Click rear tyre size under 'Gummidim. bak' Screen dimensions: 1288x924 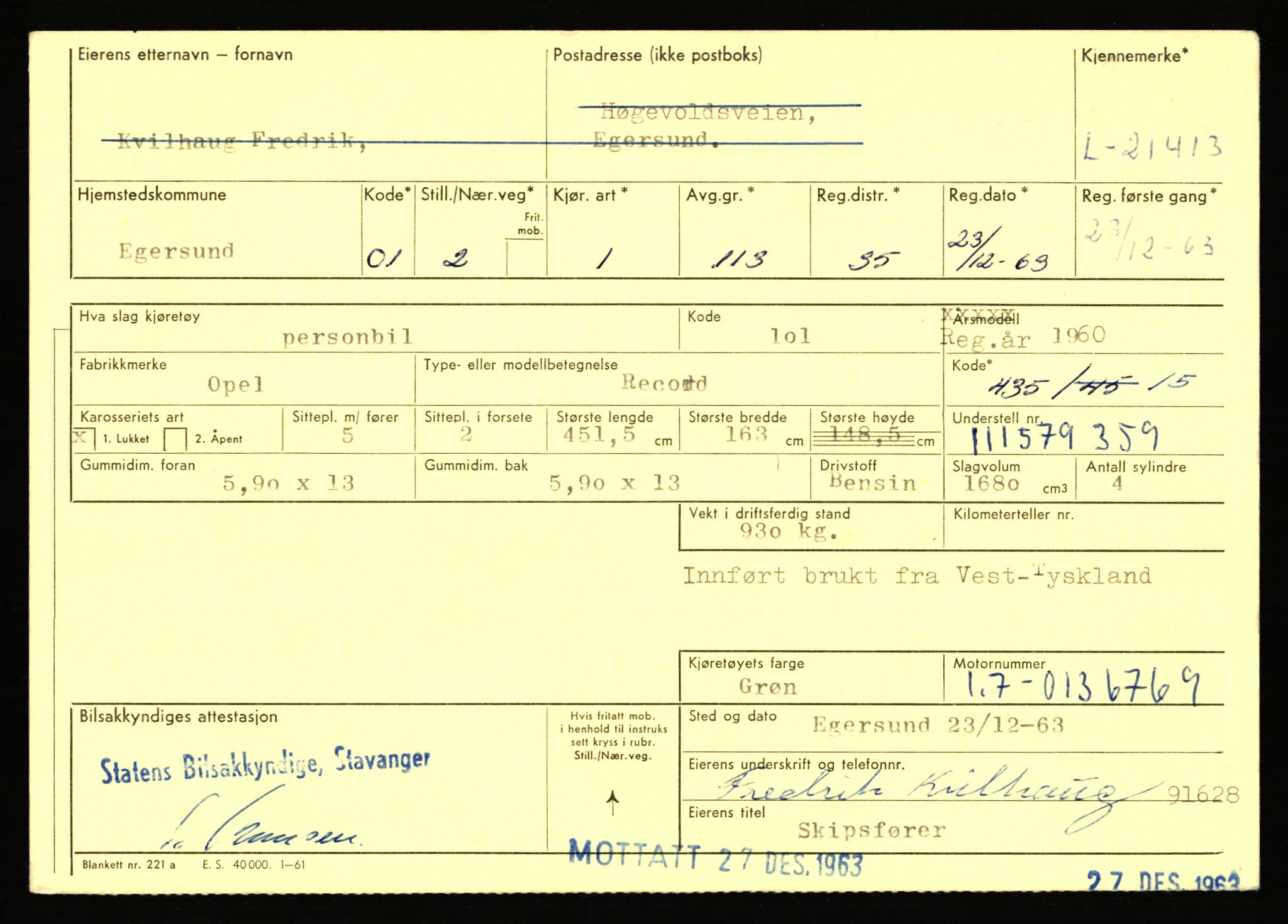614,483
